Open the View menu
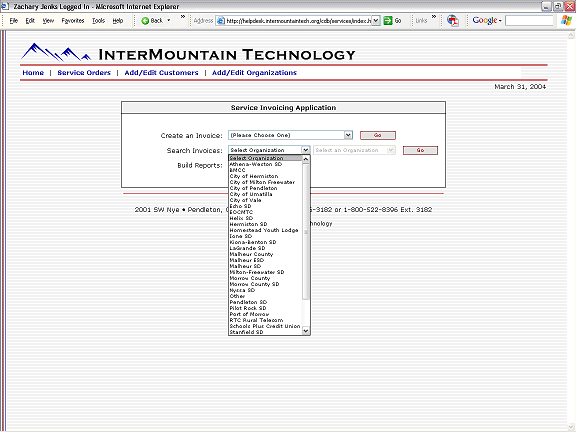 click(x=48, y=21)
